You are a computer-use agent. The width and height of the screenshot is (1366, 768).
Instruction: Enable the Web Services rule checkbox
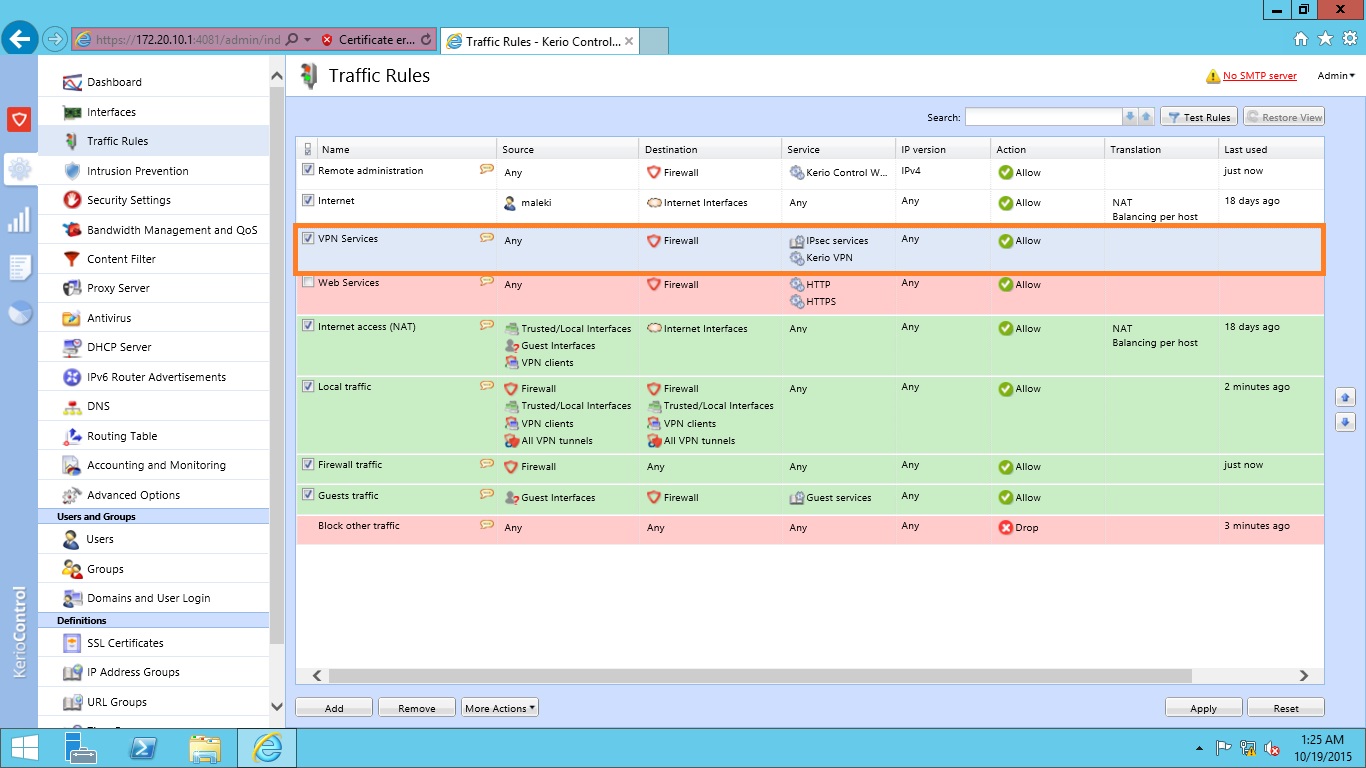coord(308,282)
